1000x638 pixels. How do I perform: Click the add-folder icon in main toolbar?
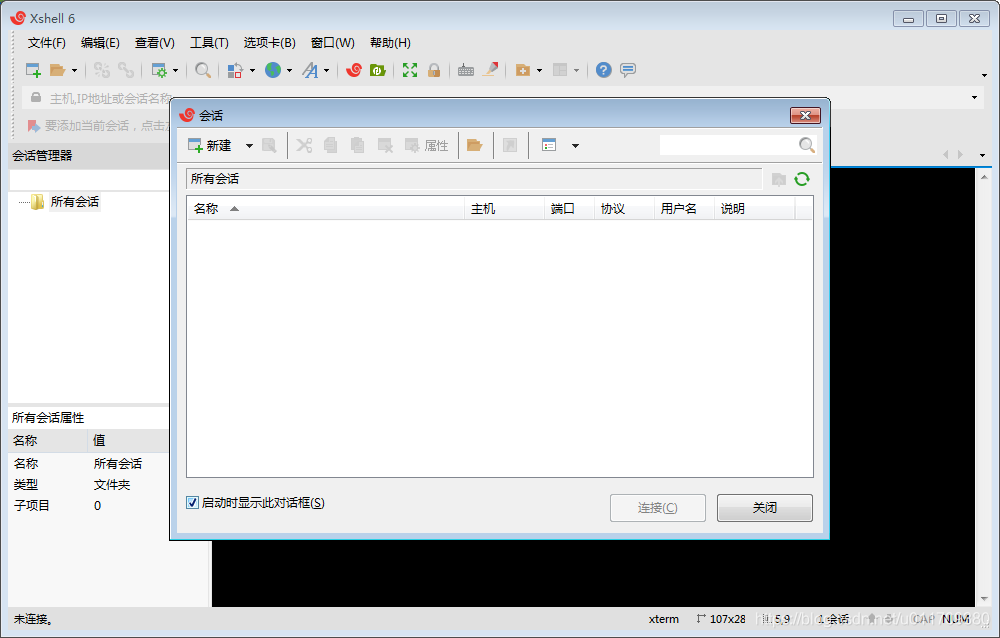click(x=523, y=70)
